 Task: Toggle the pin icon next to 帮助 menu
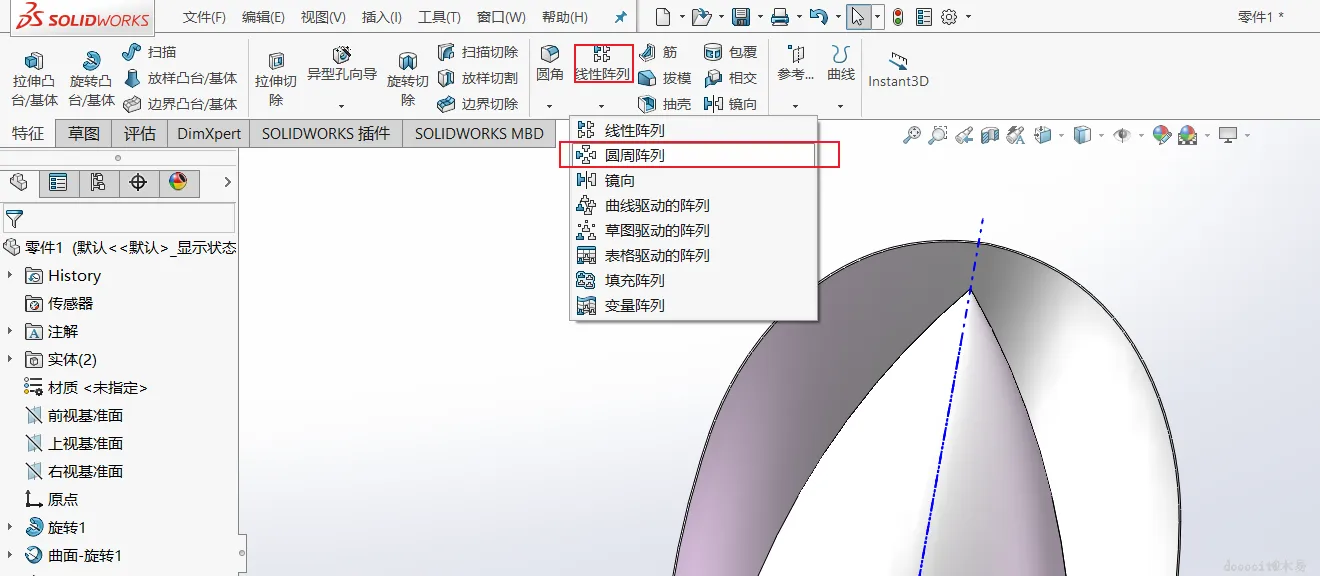[620, 17]
